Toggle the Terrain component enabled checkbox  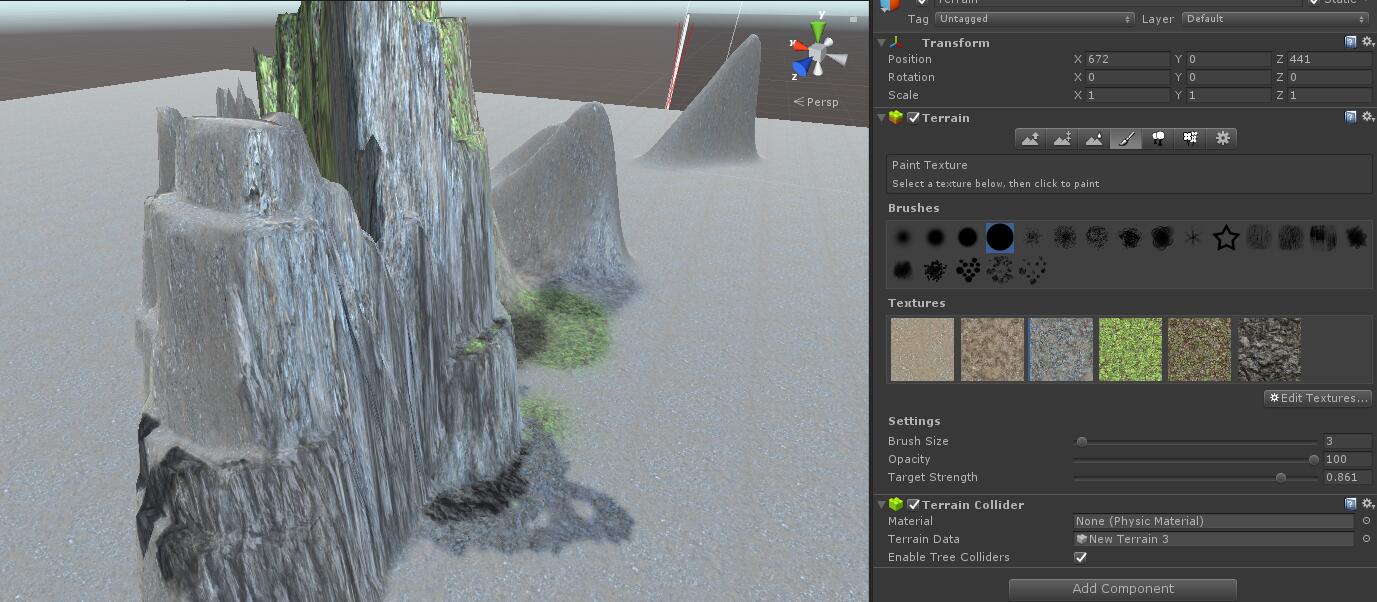913,117
